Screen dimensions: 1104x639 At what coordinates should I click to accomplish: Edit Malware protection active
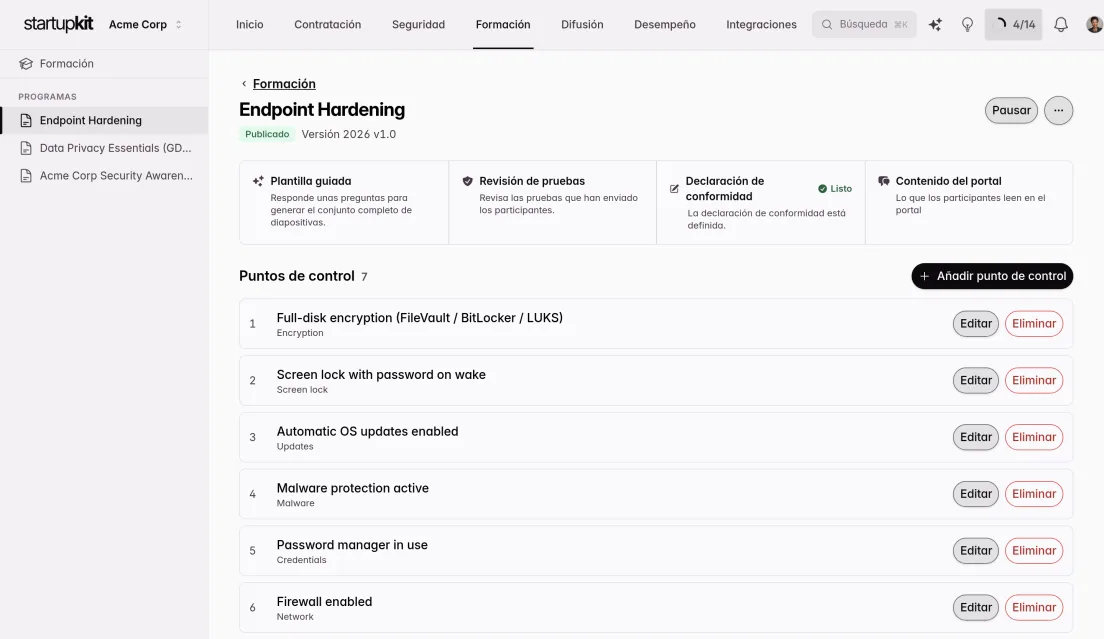point(975,494)
